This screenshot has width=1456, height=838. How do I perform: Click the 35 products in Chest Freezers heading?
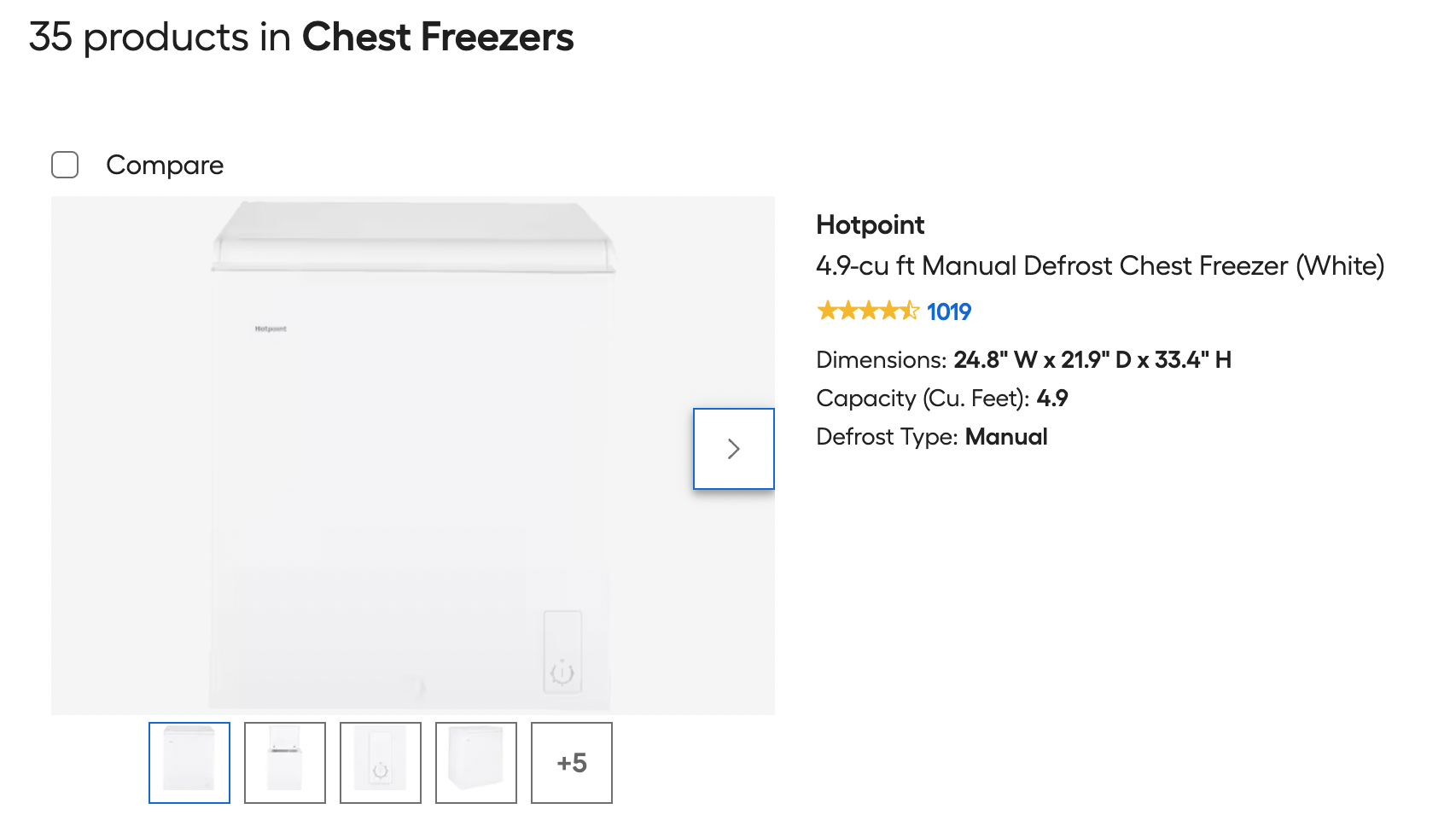[301, 38]
